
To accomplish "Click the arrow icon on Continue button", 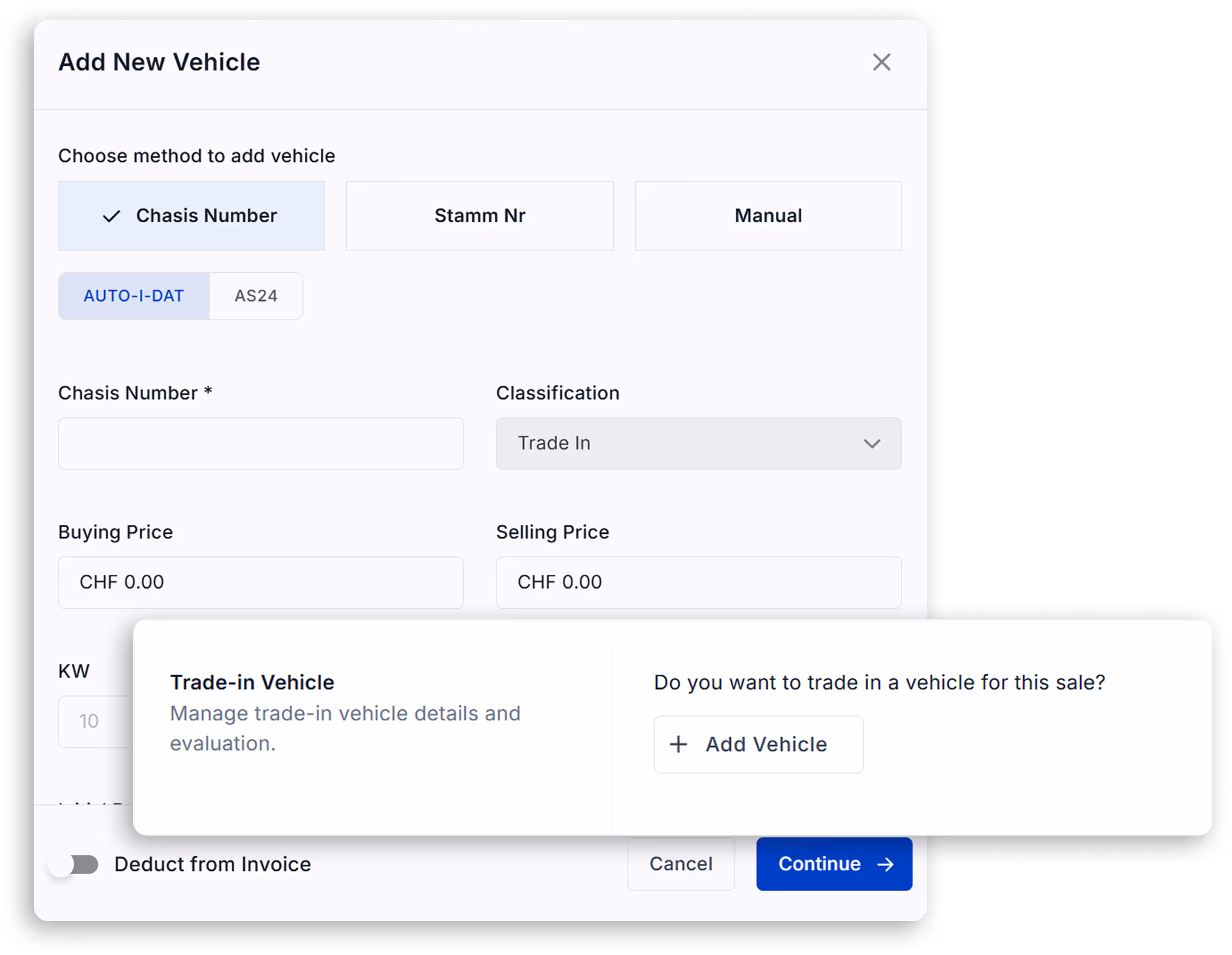I will click(886, 864).
